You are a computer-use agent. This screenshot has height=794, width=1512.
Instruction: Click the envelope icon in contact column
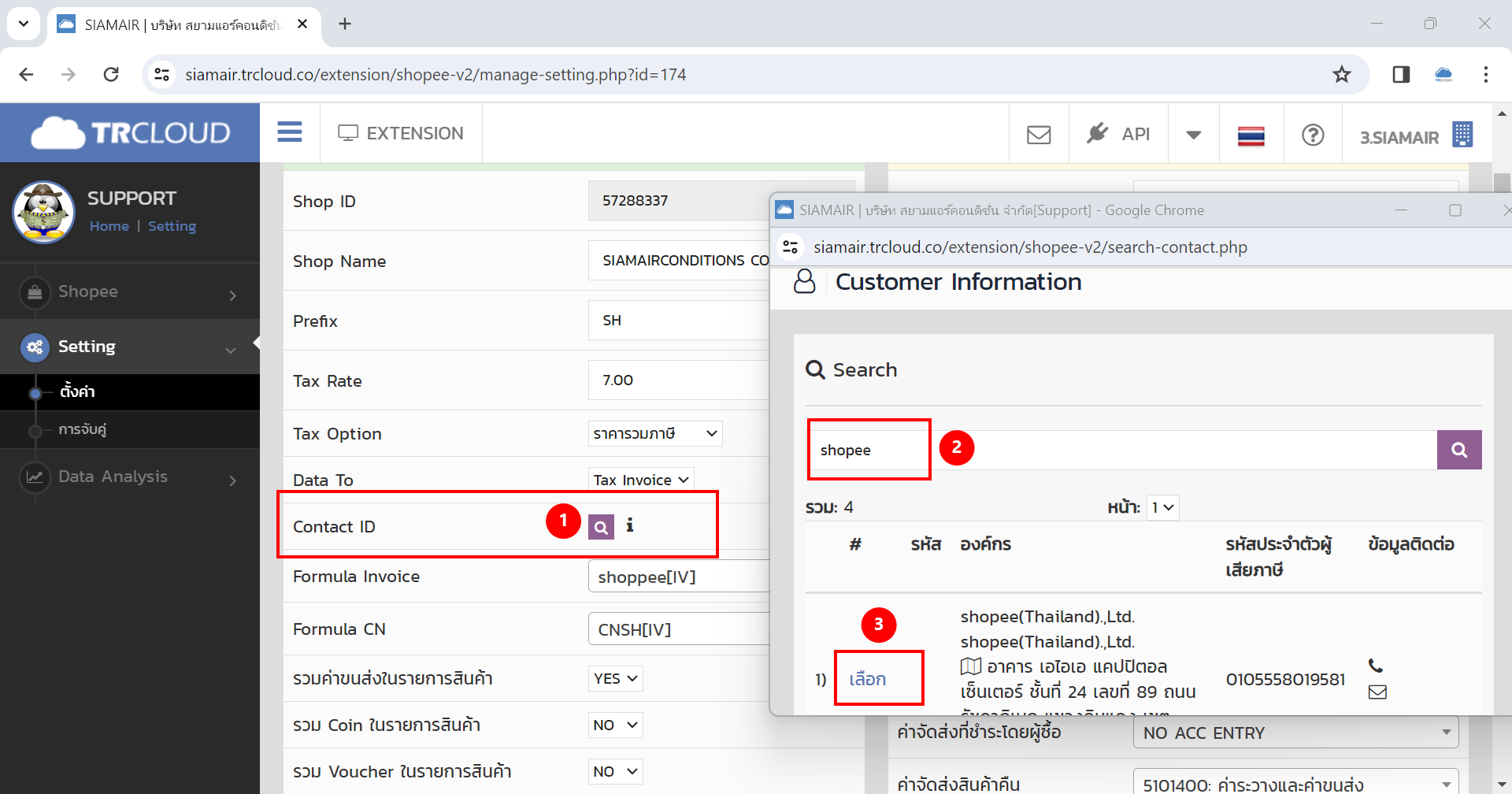[1377, 692]
